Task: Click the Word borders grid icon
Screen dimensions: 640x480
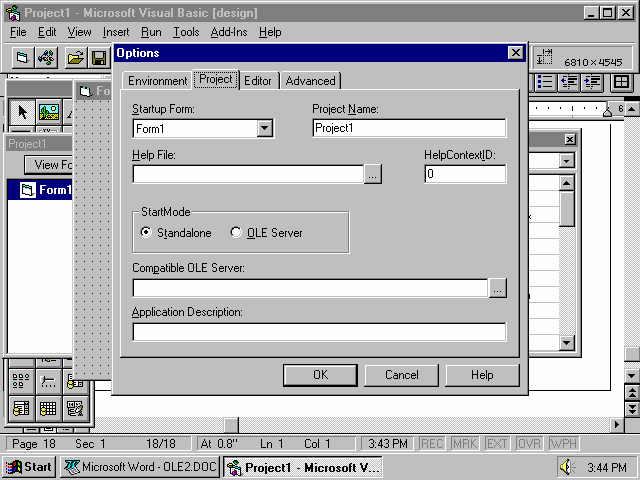Action: point(621,82)
